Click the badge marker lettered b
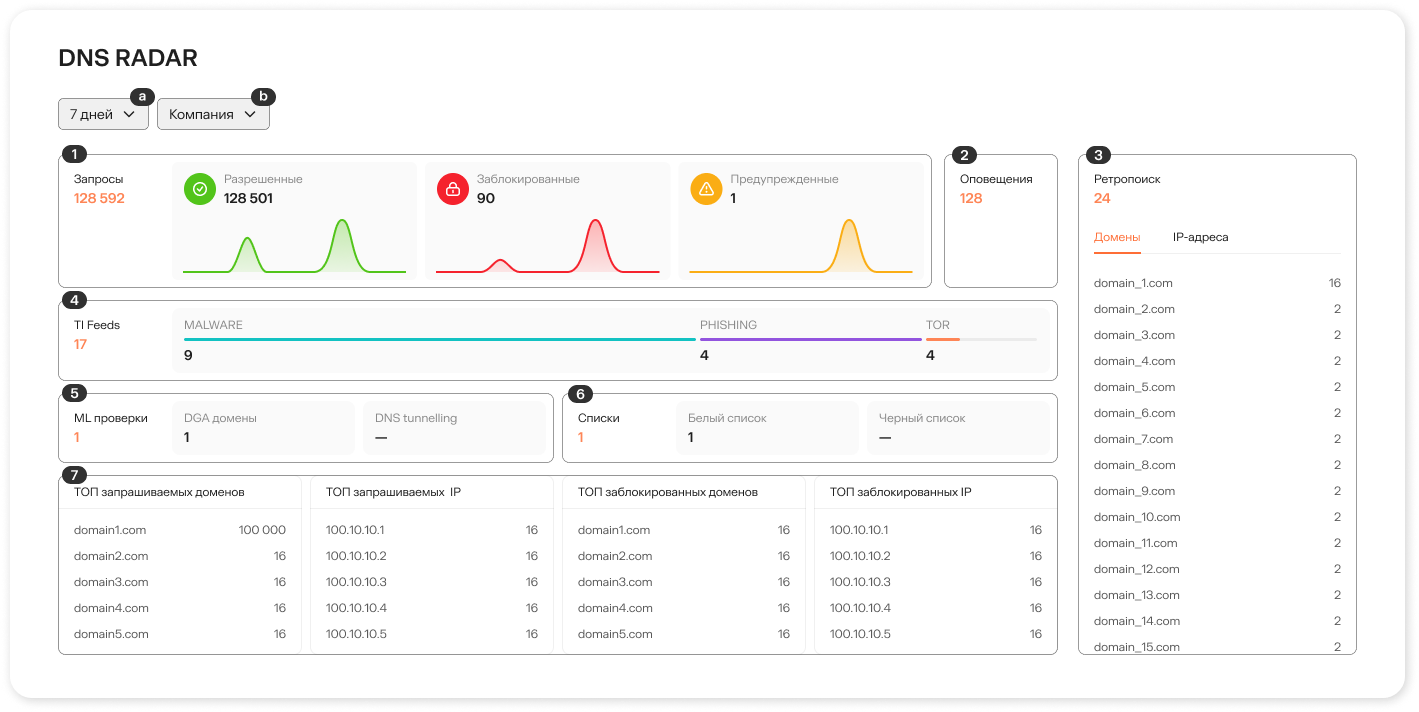Screen dimensions: 1419x712 click(x=263, y=97)
